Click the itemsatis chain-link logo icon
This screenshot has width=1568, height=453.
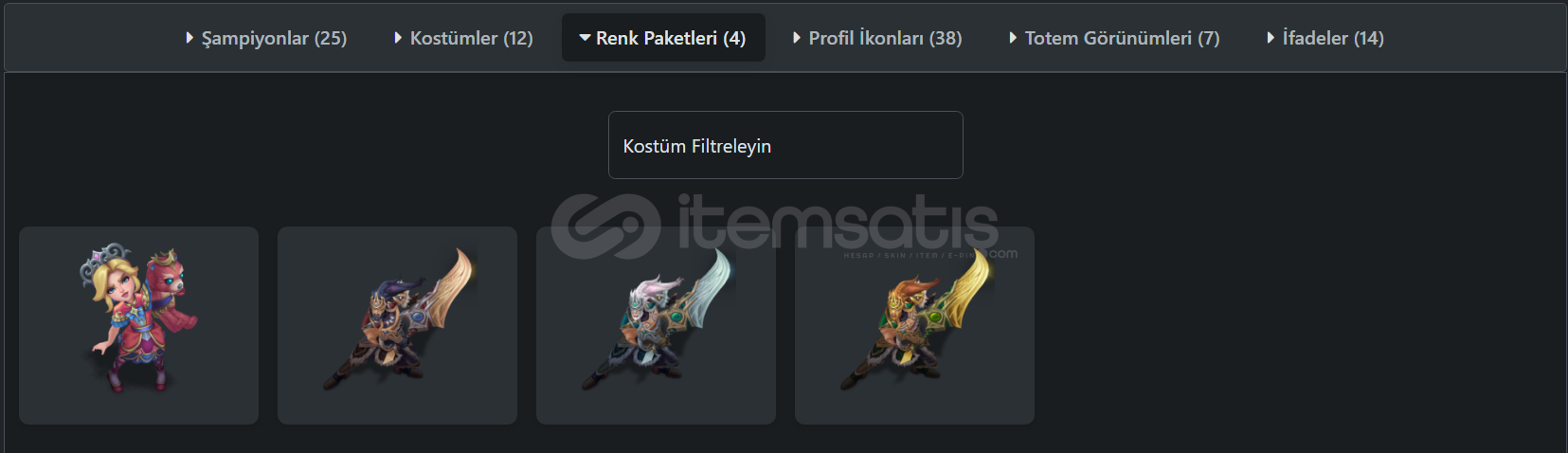tap(606, 226)
